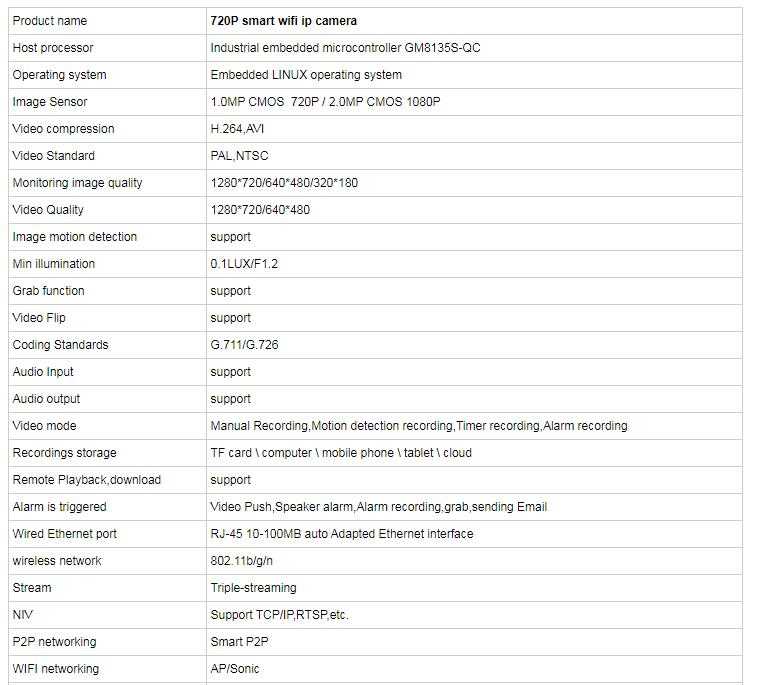Click the "0.1LUX/F1.2" illumination value
Screen dimensions: 759x685
point(244,264)
